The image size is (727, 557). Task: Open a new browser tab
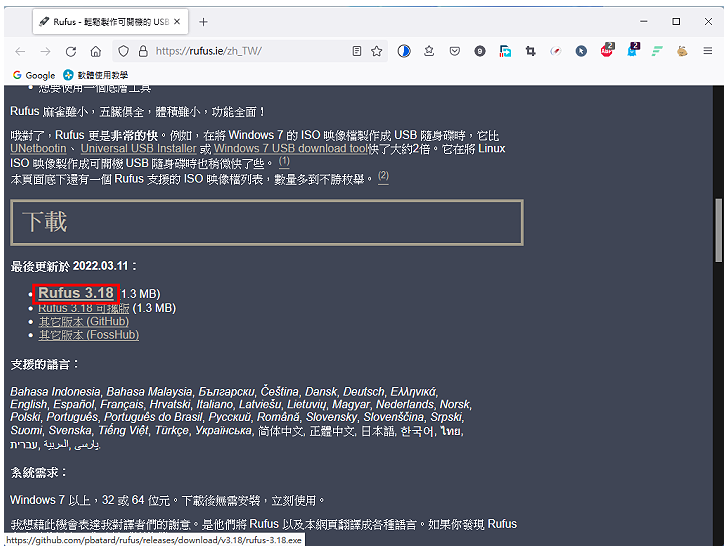click(203, 22)
